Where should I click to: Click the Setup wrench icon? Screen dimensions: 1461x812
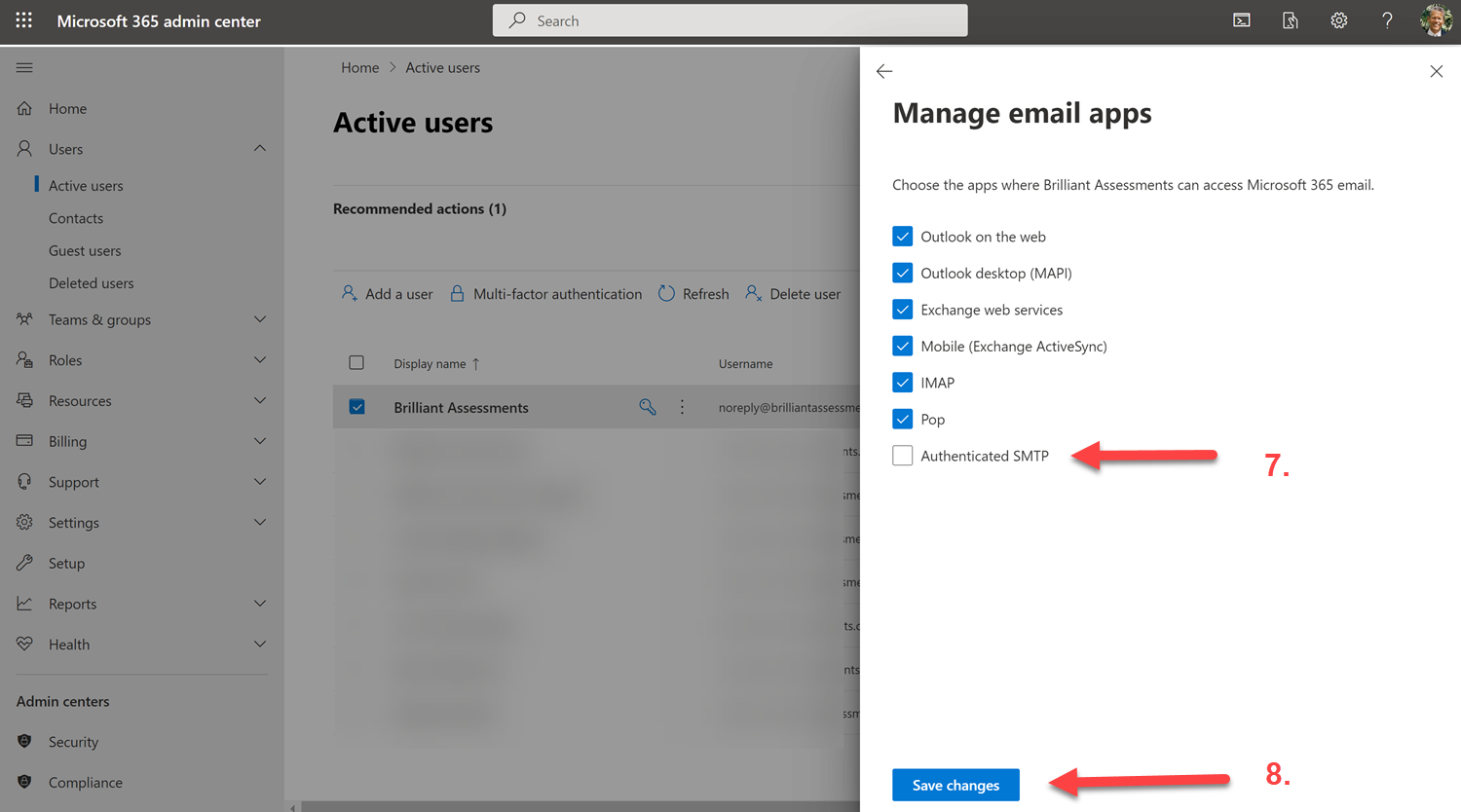(24, 563)
